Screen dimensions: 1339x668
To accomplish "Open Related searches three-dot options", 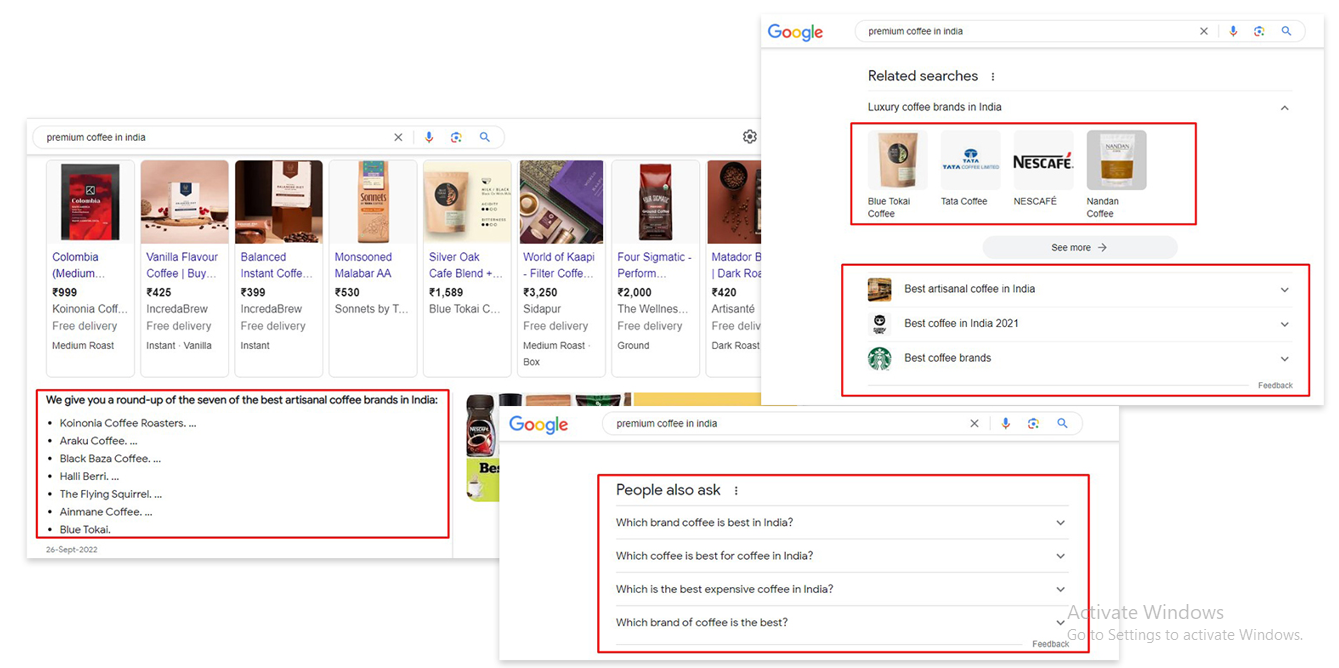I will (x=993, y=76).
